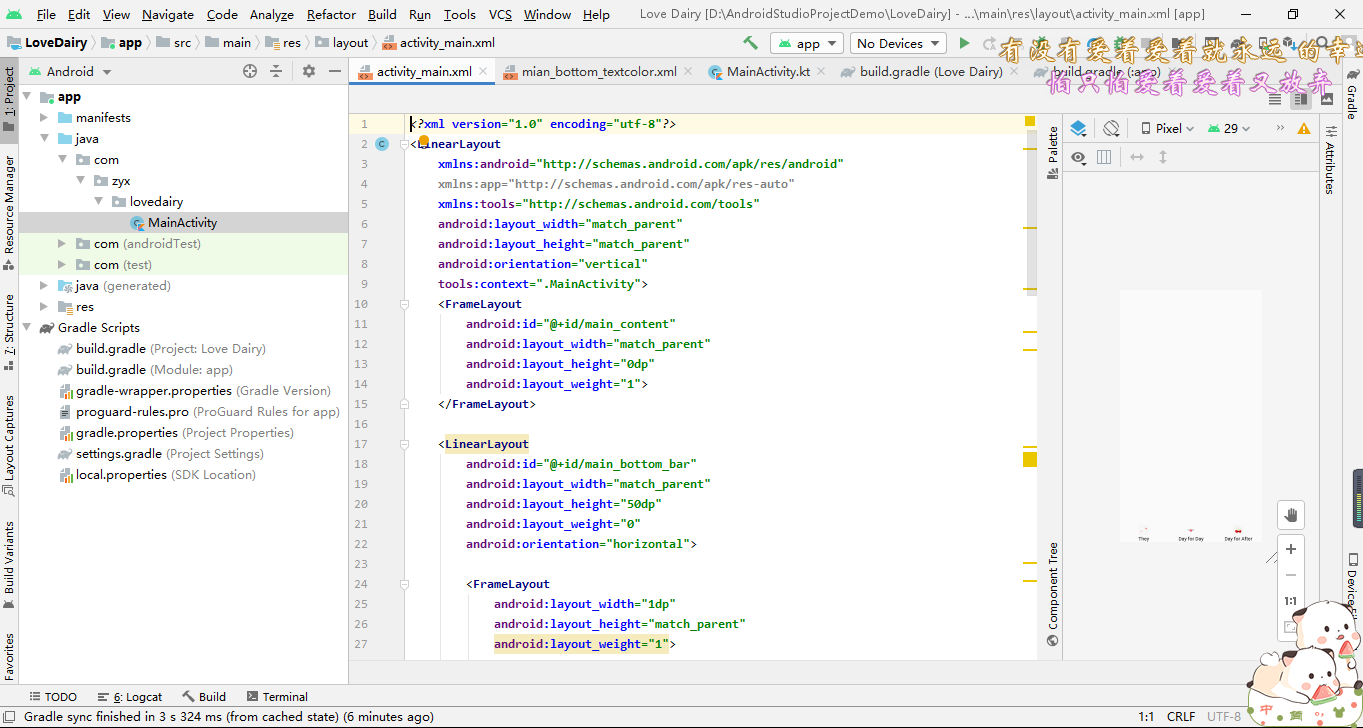Click the default margins columns icon
This screenshot has height=728, width=1363.
[x=1104, y=157]
